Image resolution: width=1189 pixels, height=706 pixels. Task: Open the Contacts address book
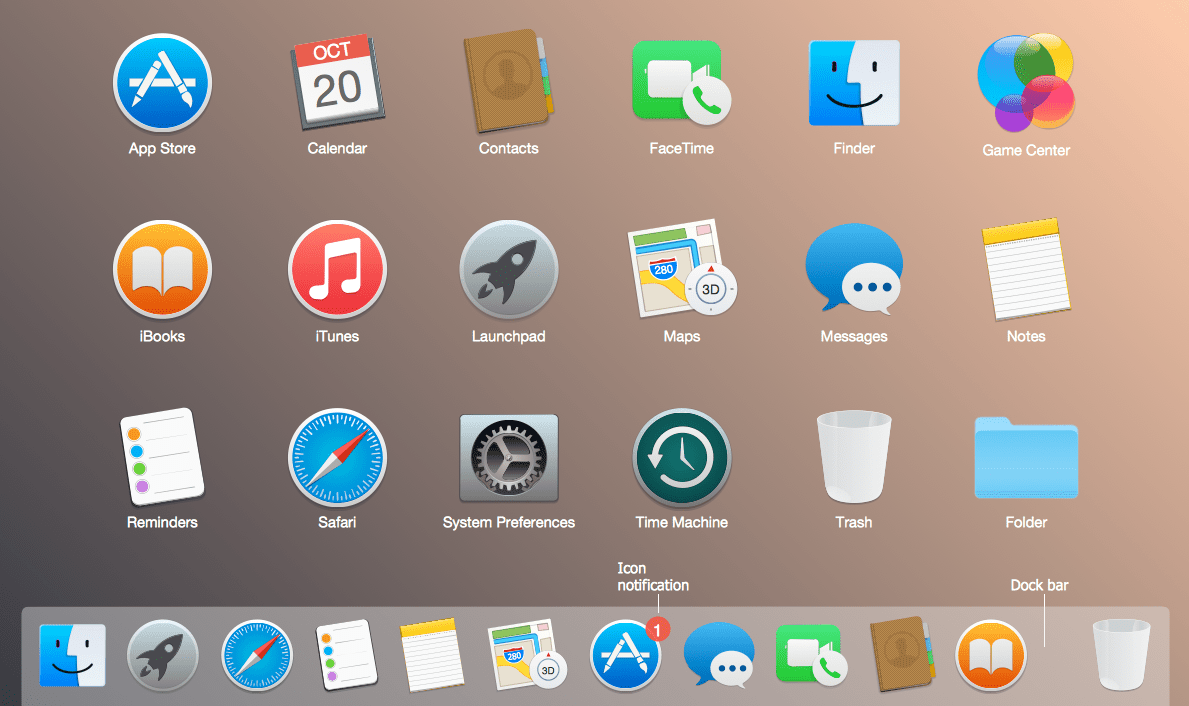pyautogui.click(x=508, y=83)
